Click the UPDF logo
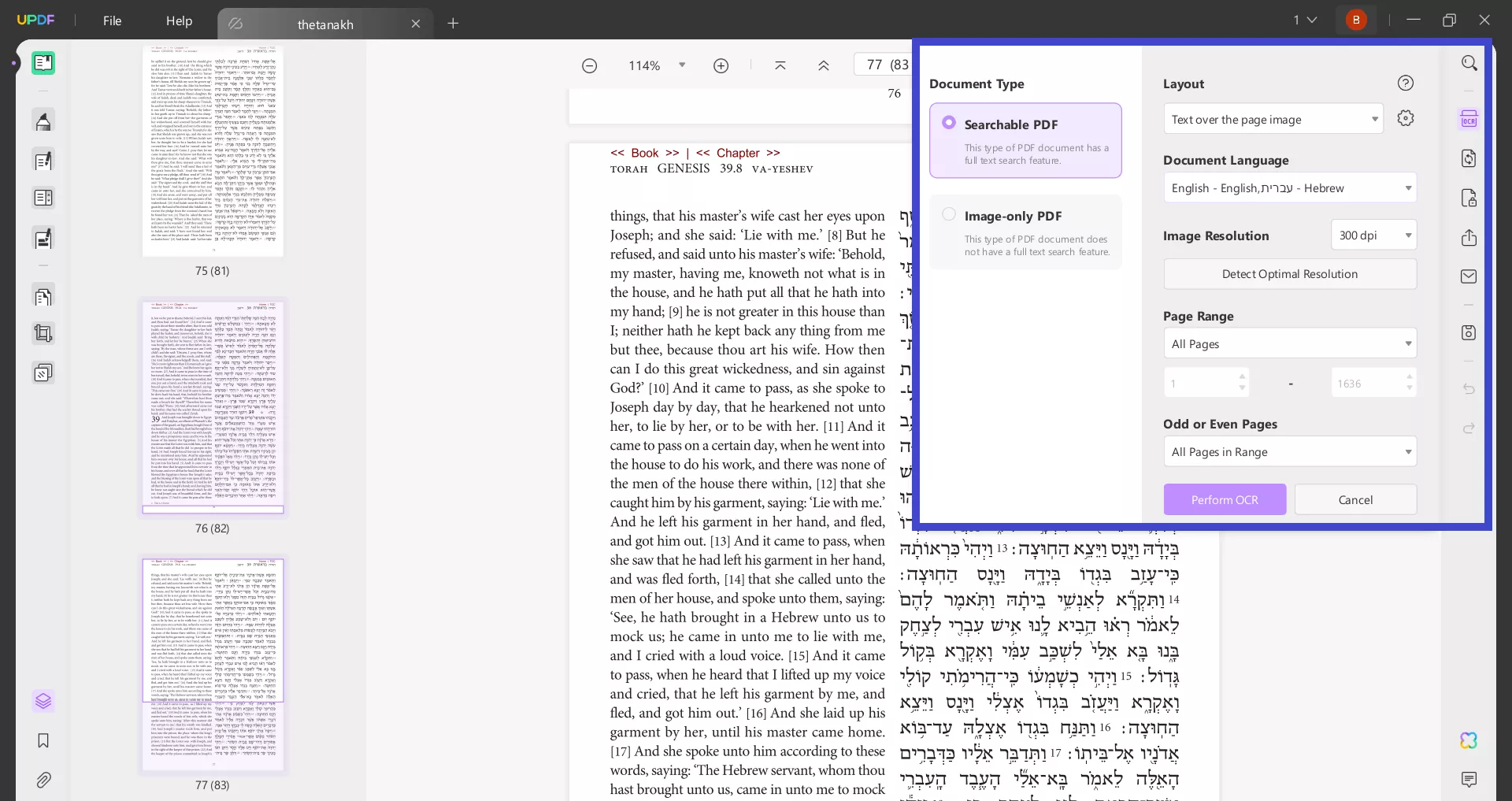Image resolution: width=1512 pixels, height=801 pixels. (x=35, y=20)
